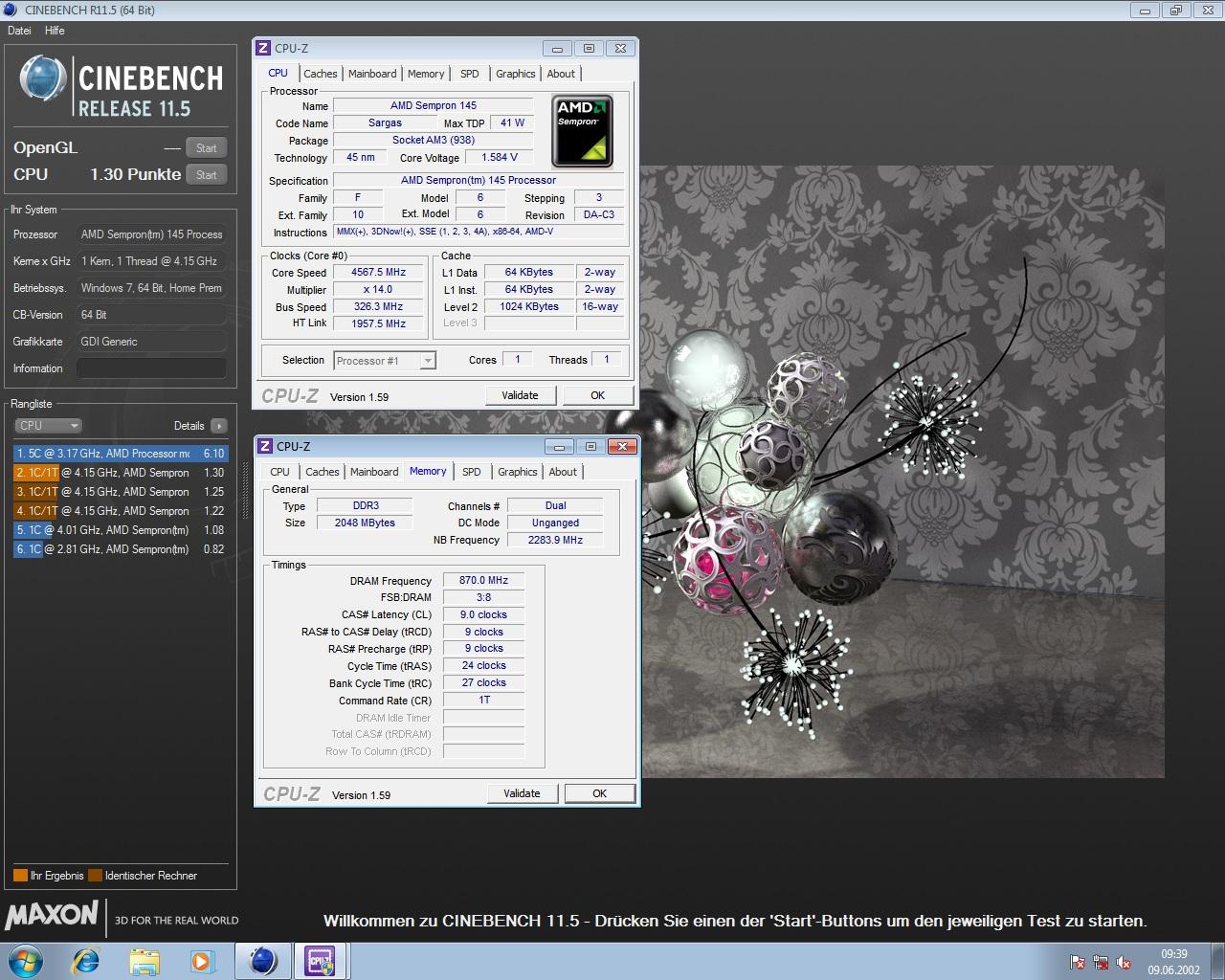This screenshot has height=980, width=1225.
Task: Open the Hilfe menu in Cinebench
Action: tap(55, 31)
